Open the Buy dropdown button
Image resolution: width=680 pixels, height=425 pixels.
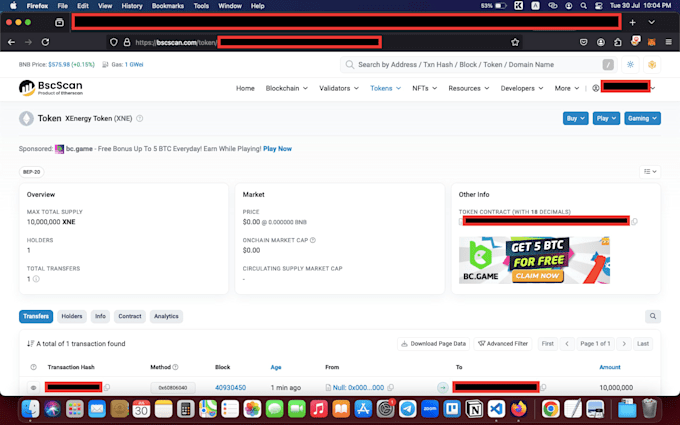click(575, 118)
